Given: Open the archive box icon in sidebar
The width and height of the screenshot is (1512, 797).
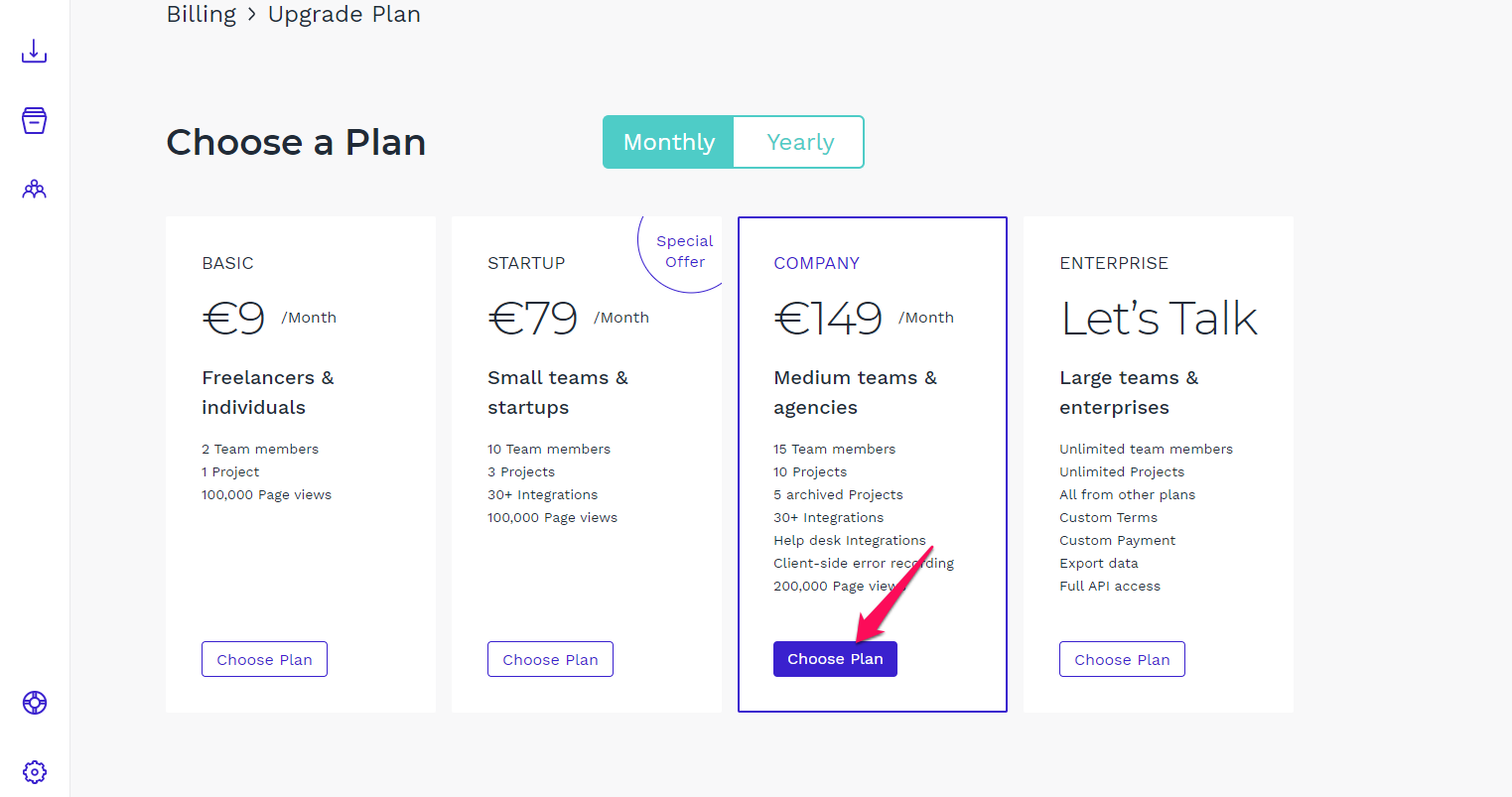Looking at the screenshot, I should 35,120.
